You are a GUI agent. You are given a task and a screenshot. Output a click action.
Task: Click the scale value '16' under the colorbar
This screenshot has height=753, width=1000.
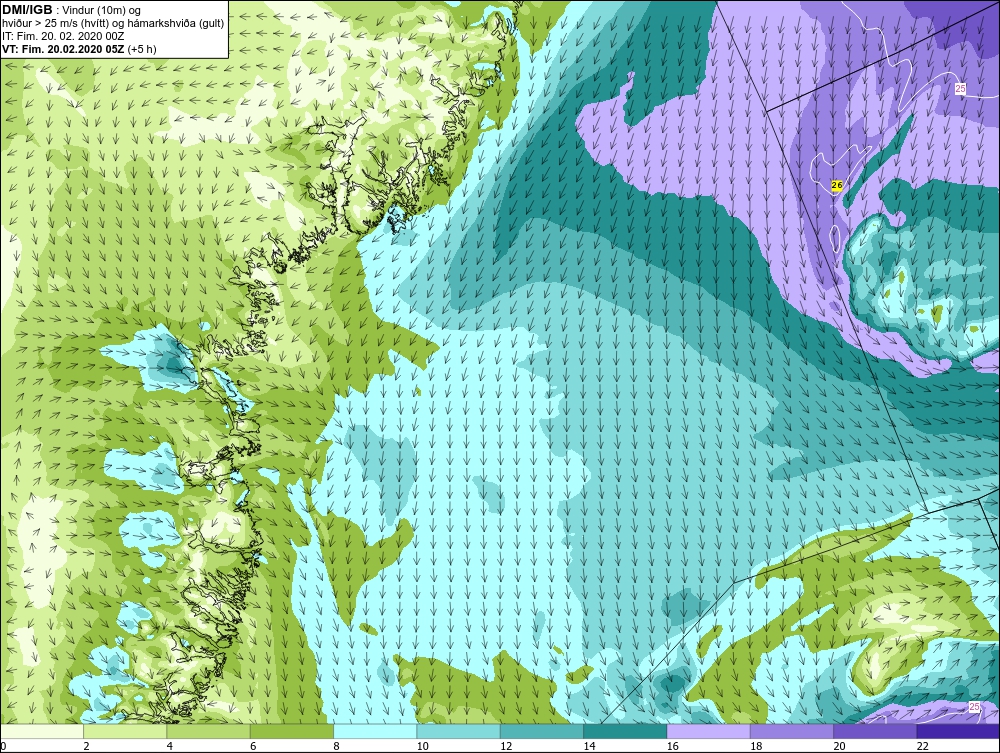click(673, 746)
